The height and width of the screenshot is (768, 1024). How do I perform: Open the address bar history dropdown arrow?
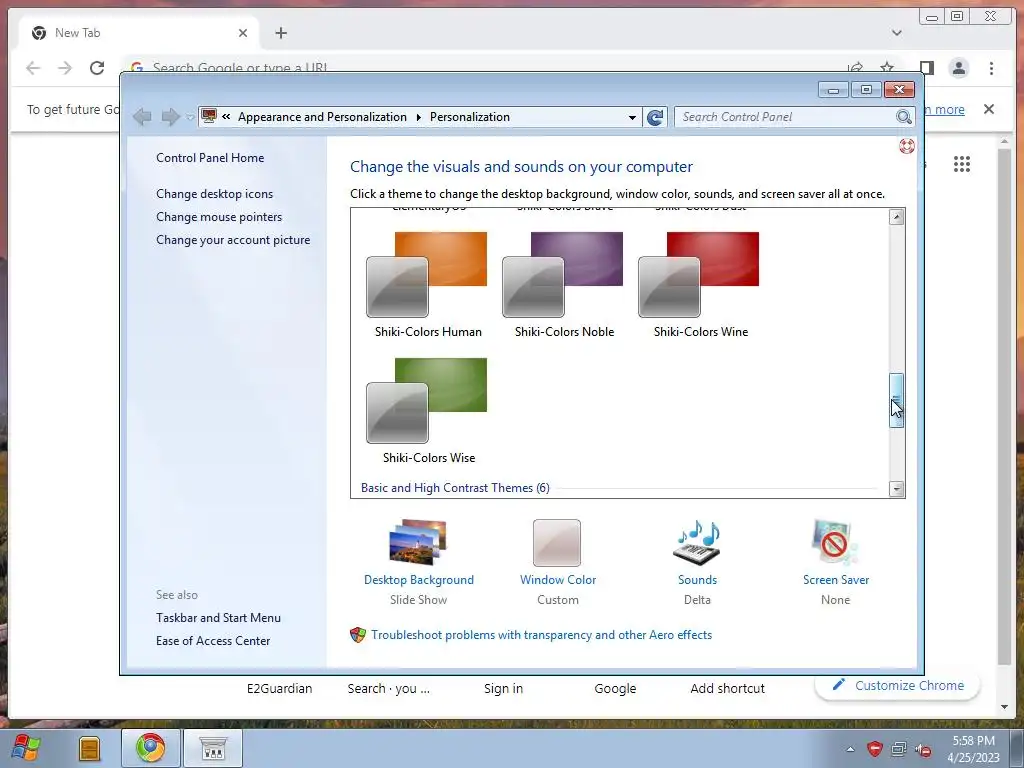point(632,118)
